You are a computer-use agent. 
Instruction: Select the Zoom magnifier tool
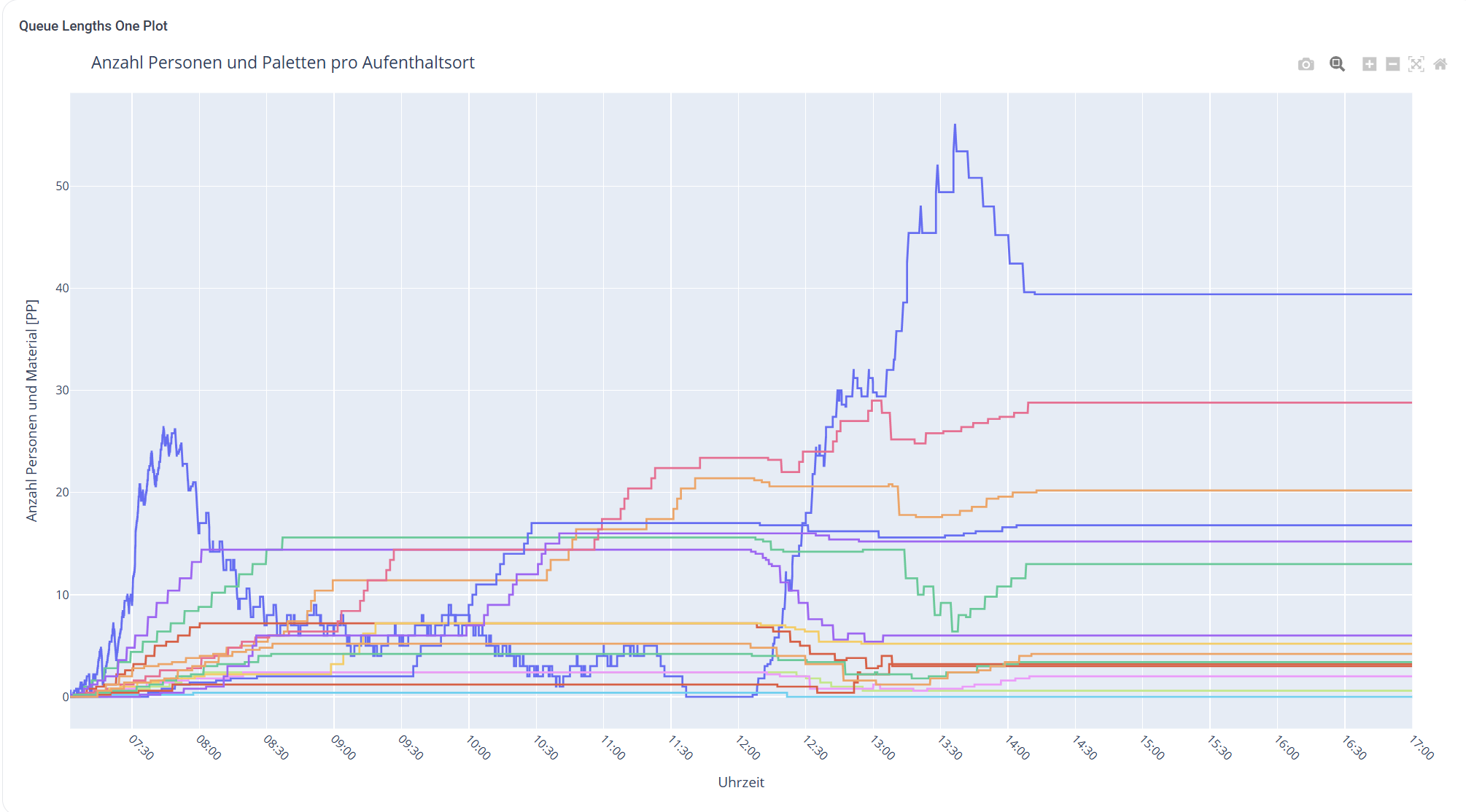(1337, 64)
